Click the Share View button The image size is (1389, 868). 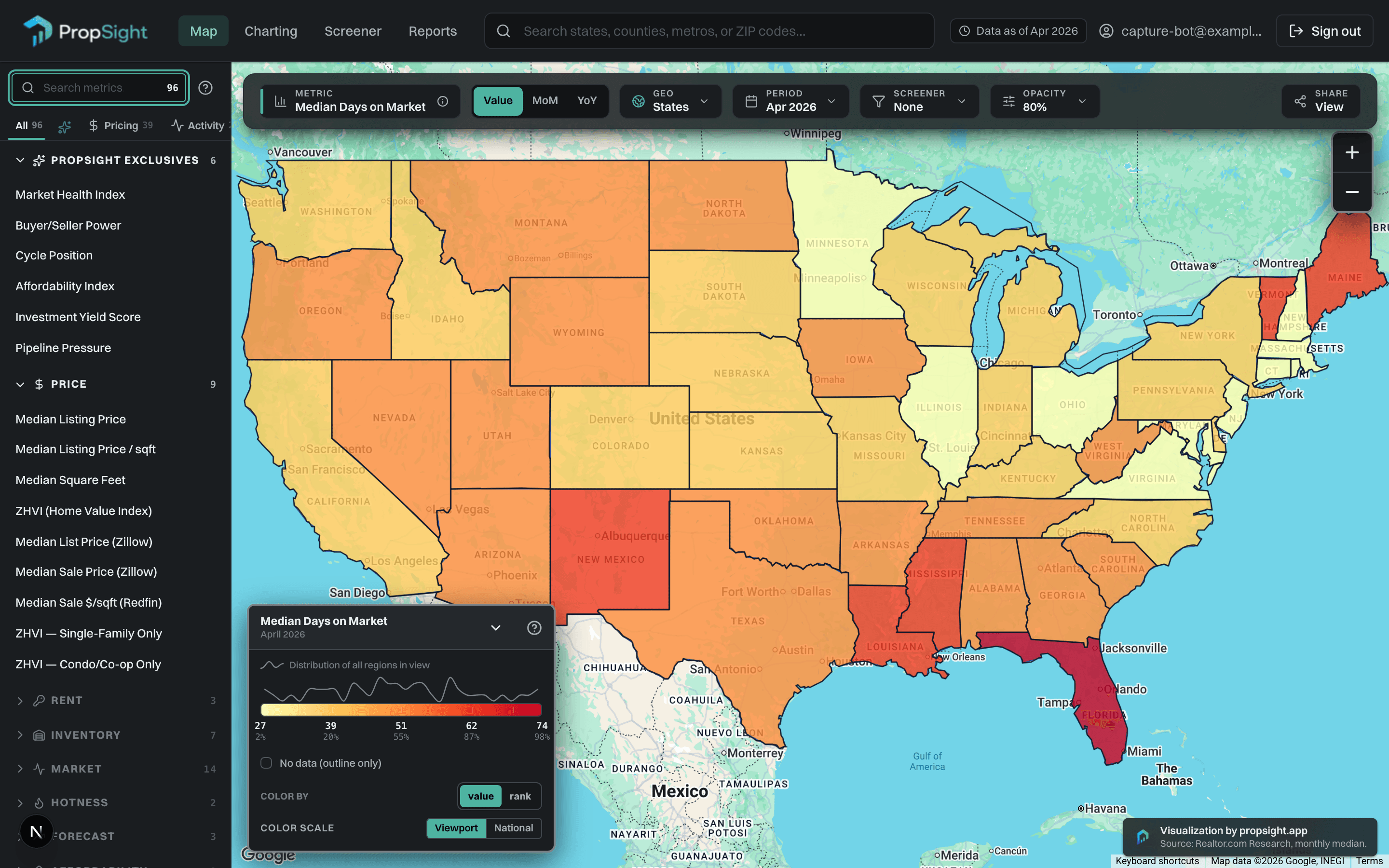(x=1321, y=102)
